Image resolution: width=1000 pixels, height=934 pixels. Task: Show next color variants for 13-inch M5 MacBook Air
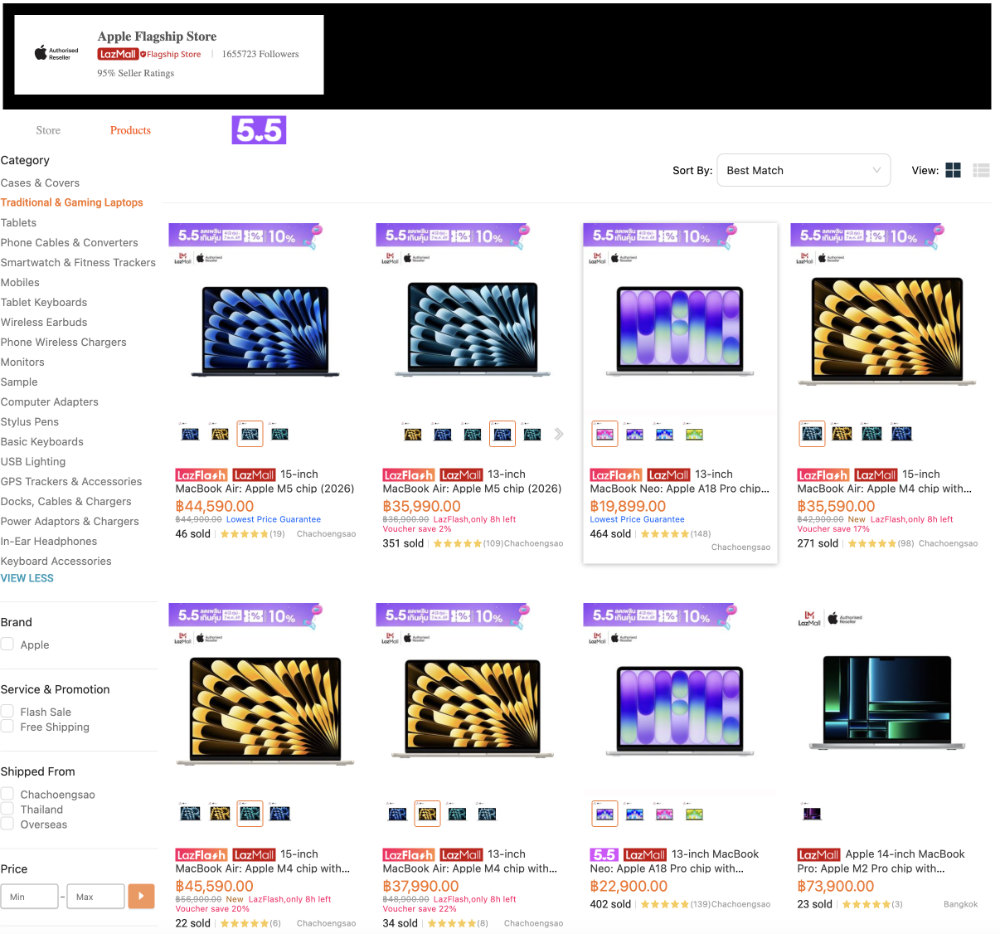coord(559,434)
